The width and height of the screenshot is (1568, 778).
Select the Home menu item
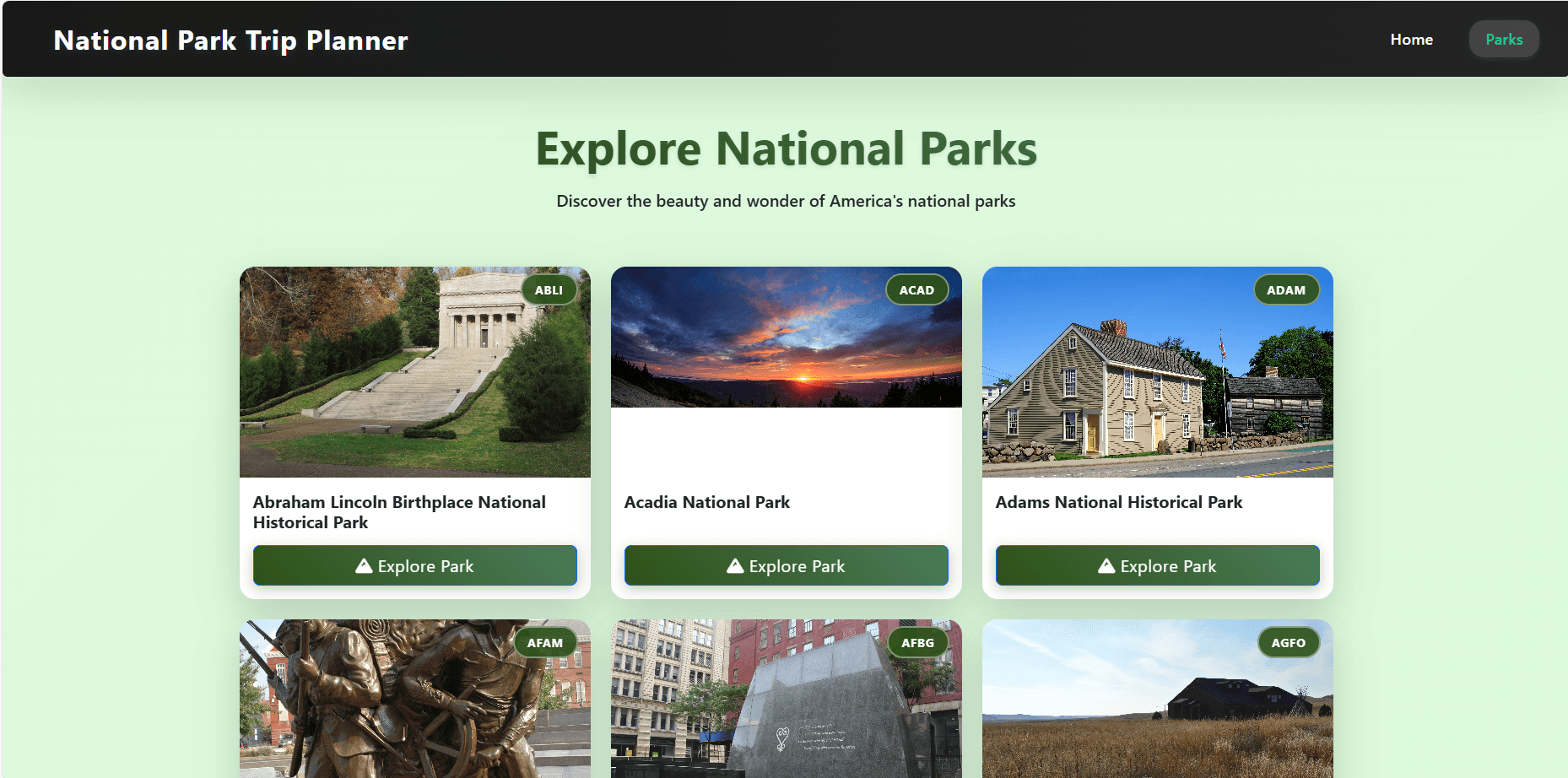1411,39
